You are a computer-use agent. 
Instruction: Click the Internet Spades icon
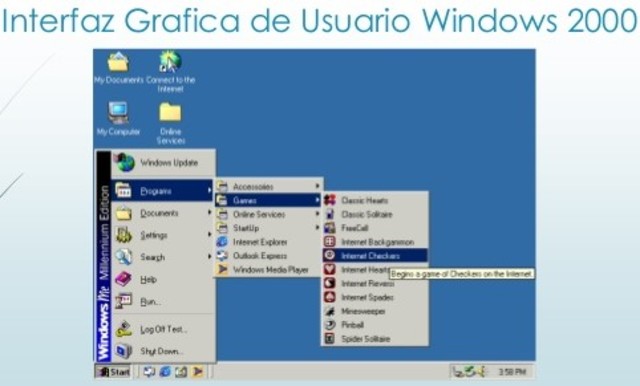pyautogui.click(x=330, y=297)
